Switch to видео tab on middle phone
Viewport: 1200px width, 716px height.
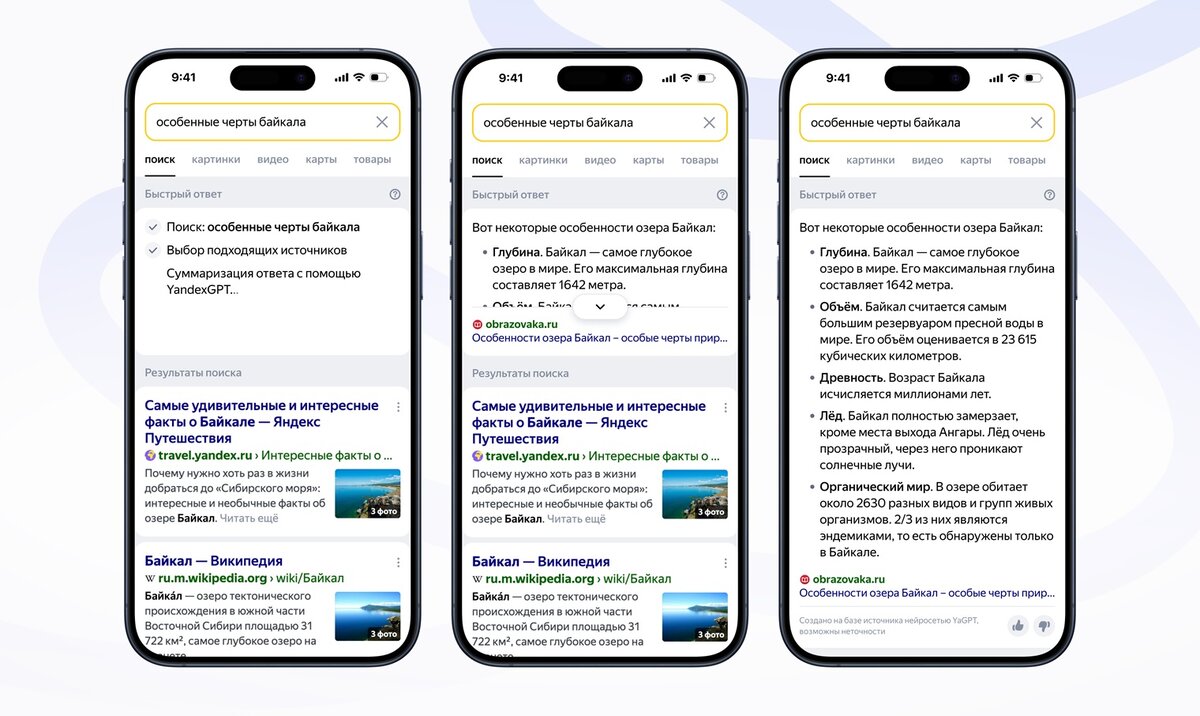tap(600, 160)
